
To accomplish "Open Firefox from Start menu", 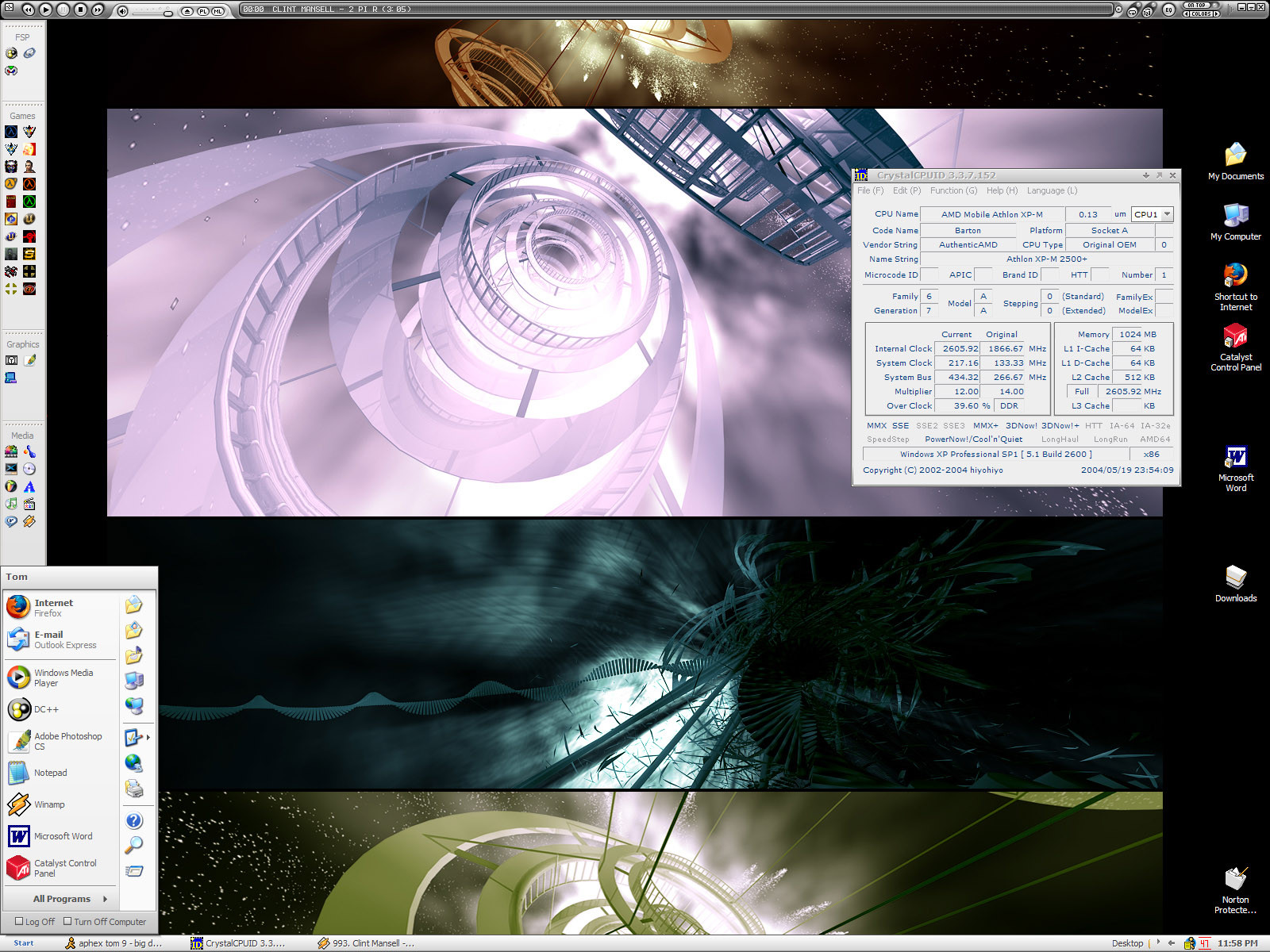I will pos(60,608).
